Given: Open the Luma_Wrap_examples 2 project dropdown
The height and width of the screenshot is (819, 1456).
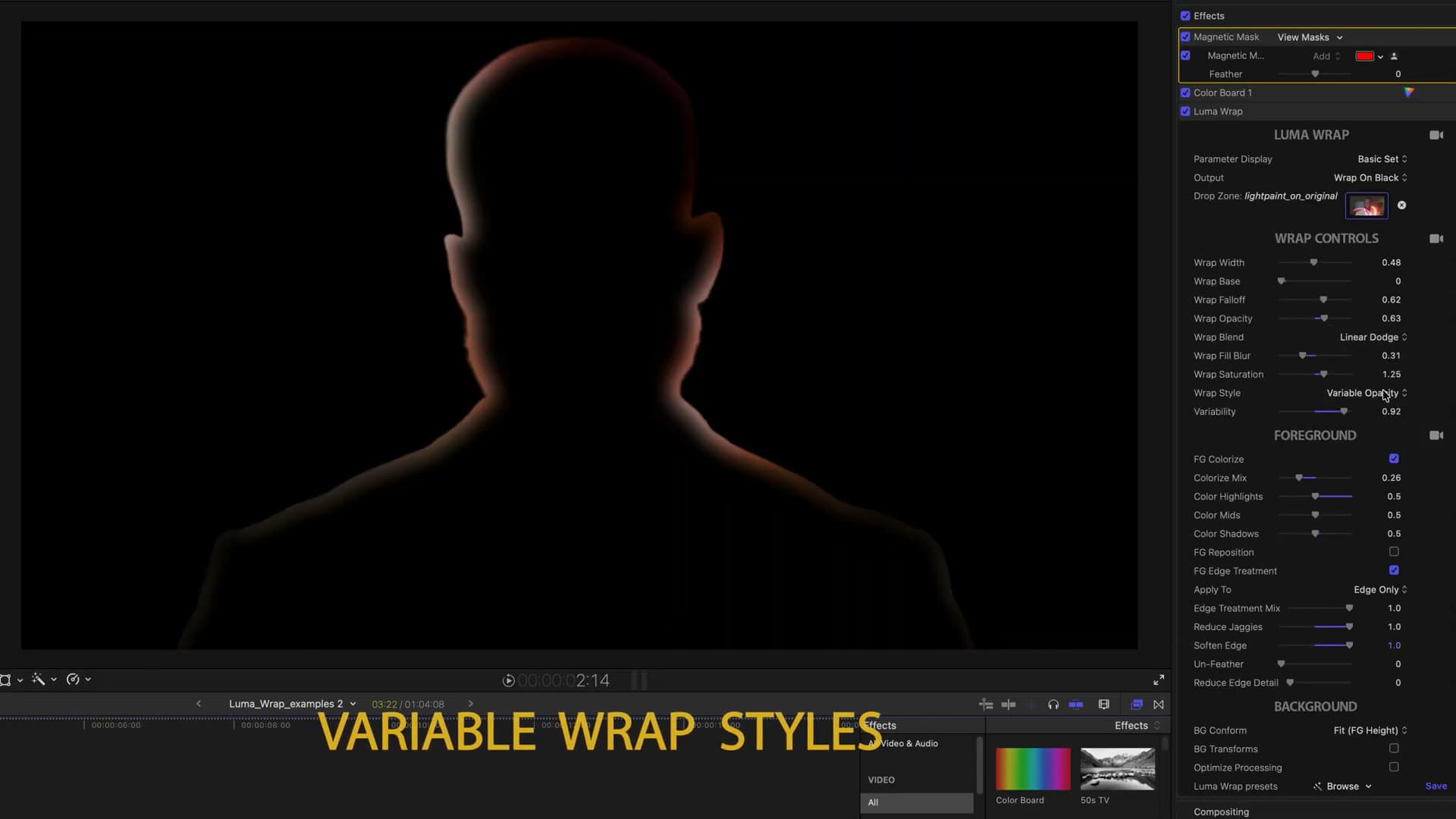Looking at the screenshot, I should 293,704.
